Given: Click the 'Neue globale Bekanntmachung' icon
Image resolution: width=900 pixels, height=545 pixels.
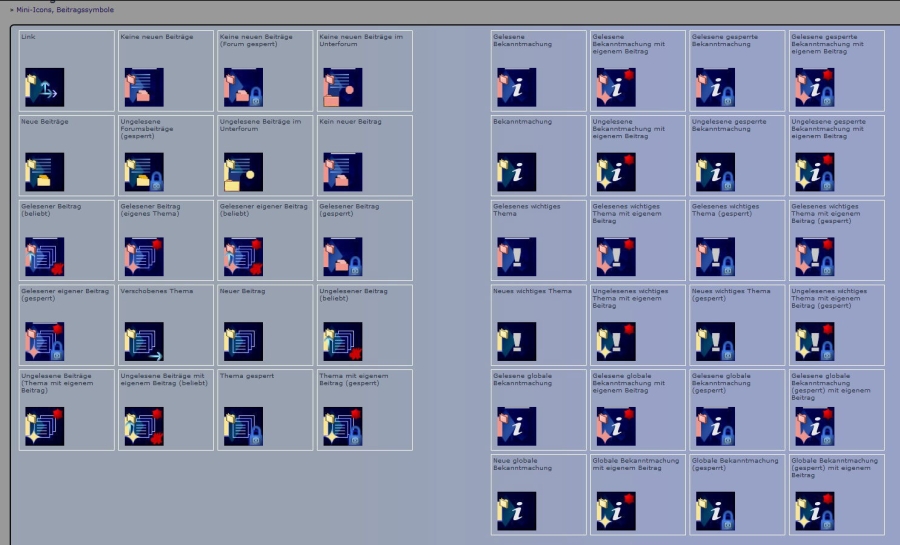Looking at the screenshot, I should [516, 511].
